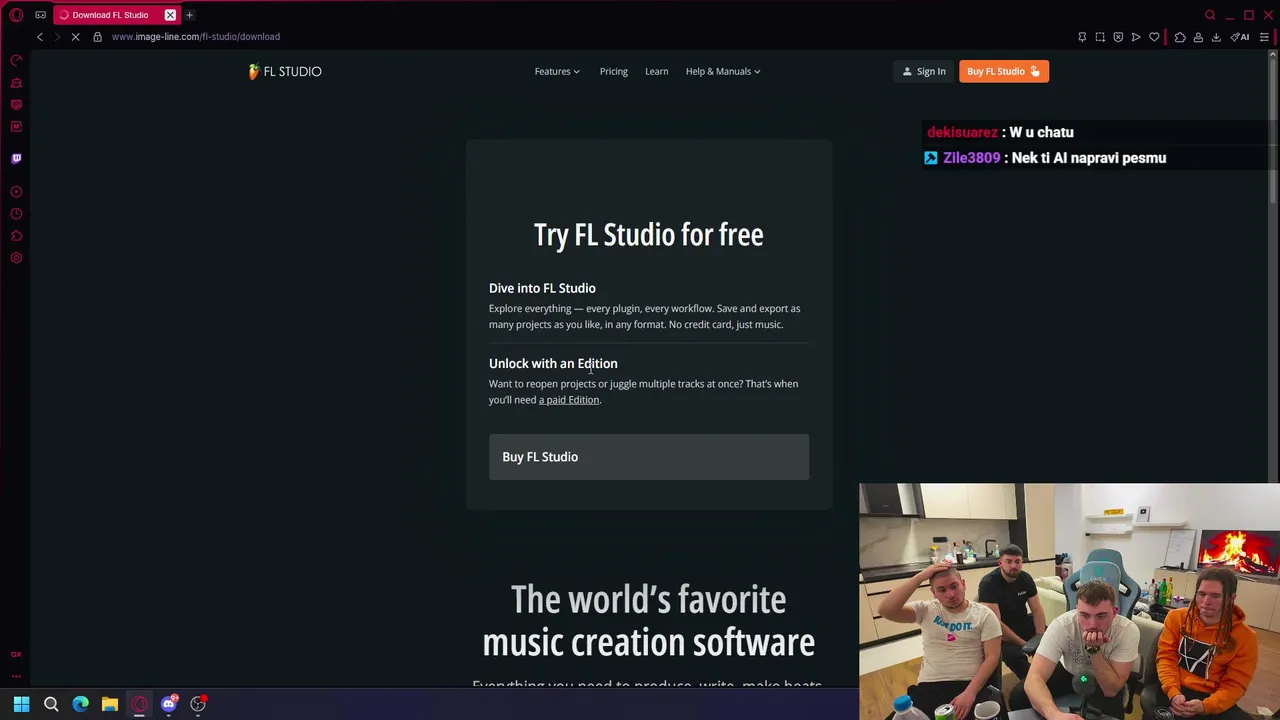Open File Explorer from taskbar
1280x720 pixels.
[x=110, y=704]
